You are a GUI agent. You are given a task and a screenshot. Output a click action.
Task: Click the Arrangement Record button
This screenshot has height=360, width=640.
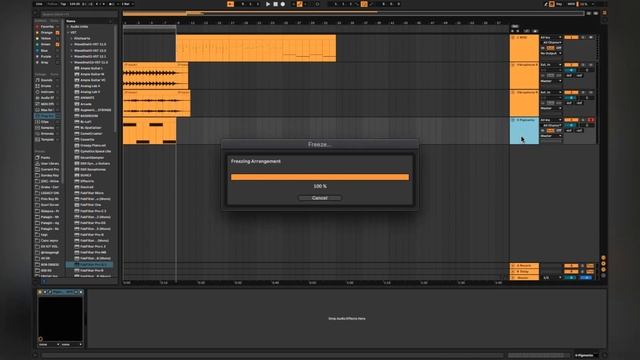282,4
